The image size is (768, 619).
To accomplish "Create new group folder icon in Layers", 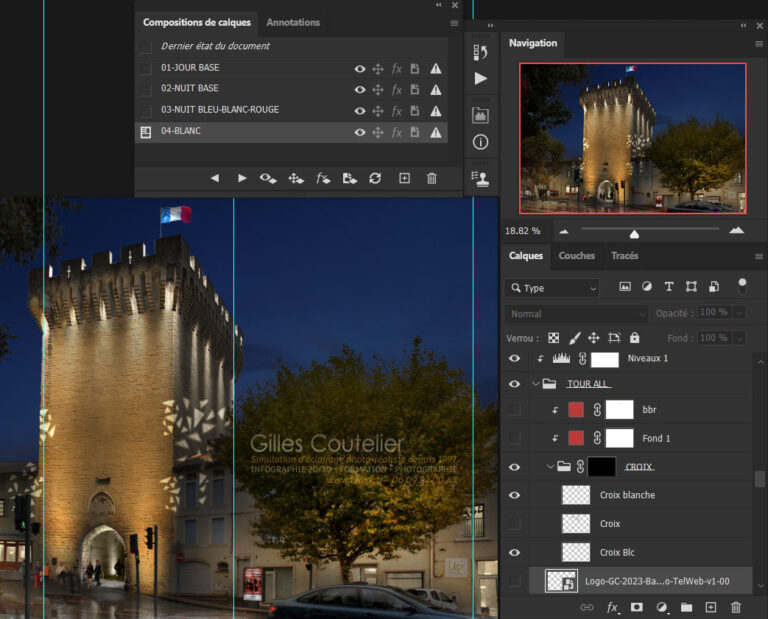I will click(686, 607).
